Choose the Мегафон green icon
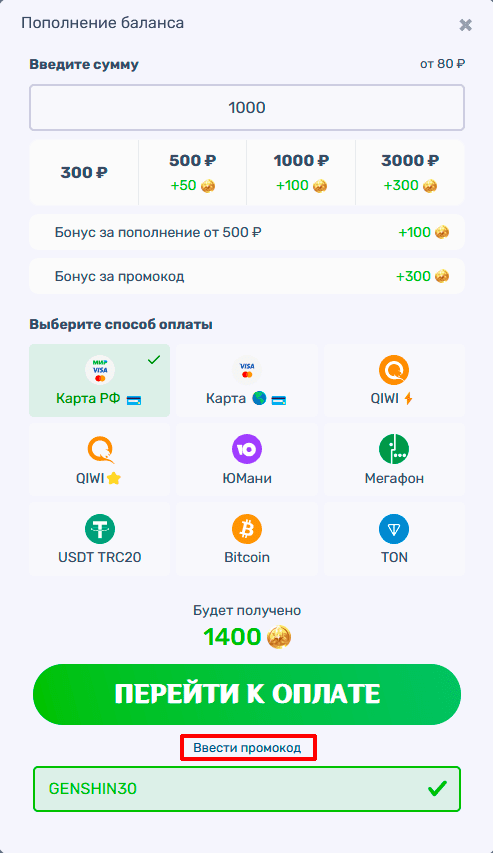 (393, 449)
